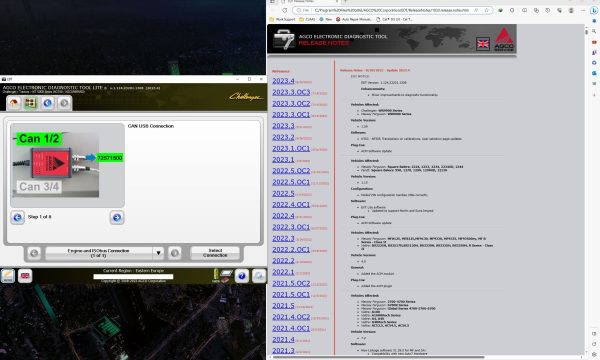Open the 2022.5.OC2 release notes link

pyautogui.click(x=291, y=171)
